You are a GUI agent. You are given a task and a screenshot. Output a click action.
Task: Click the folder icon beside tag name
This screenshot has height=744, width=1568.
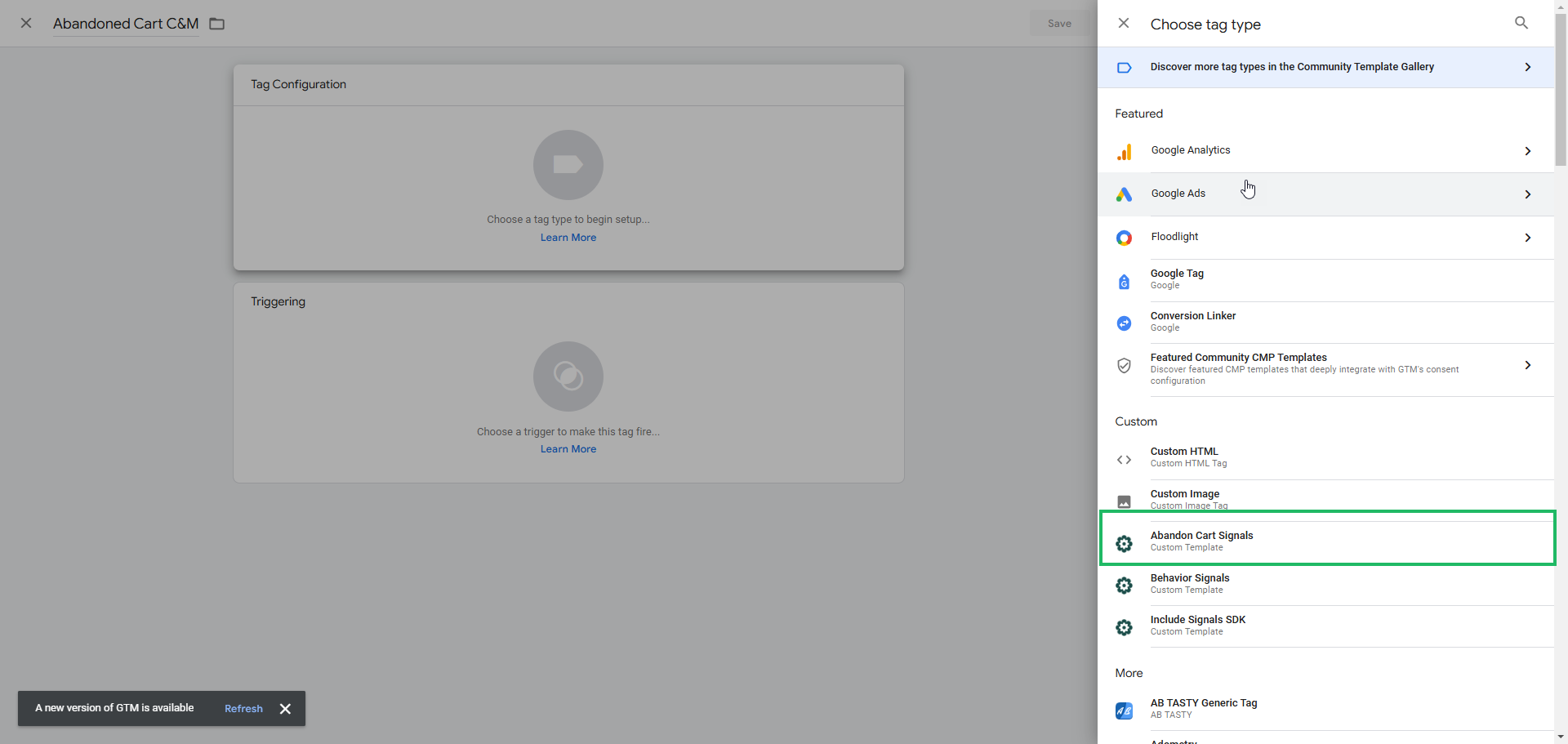coord(216,24)
